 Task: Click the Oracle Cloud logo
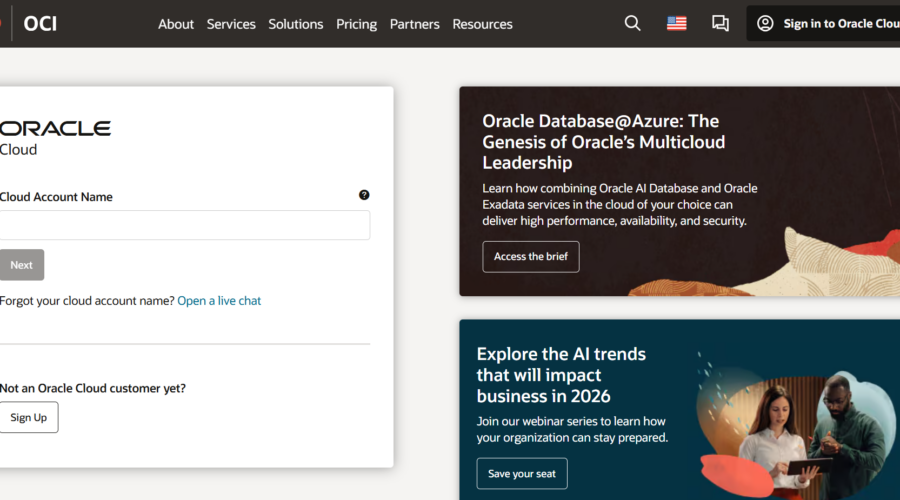pyautogui.click(x=55, y=138)
